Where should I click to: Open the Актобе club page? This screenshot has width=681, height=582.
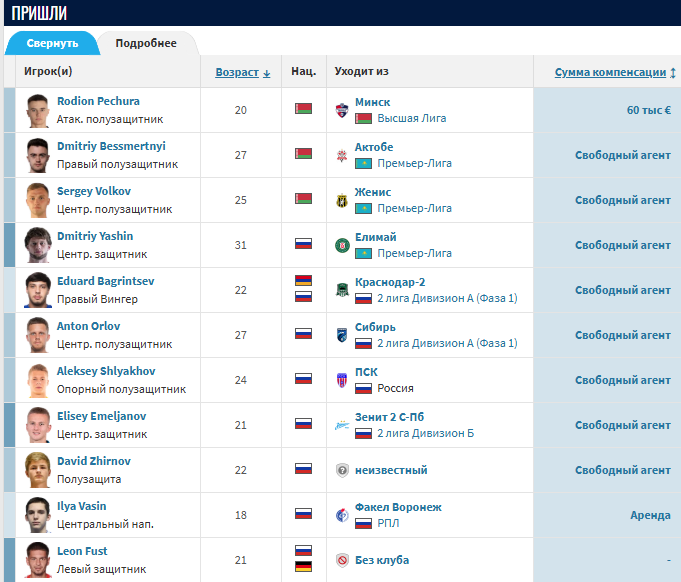pyautogui.click(x=374, y=147)
